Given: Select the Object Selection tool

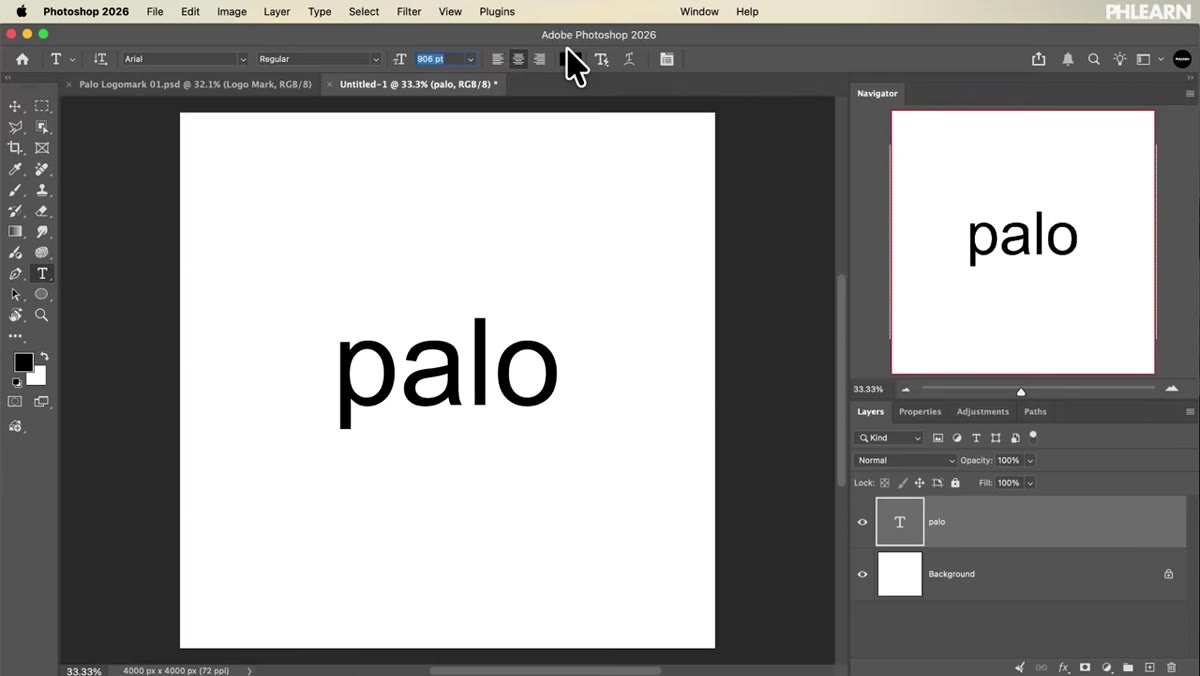Looking at the screenshot, I should pos(42,127).
